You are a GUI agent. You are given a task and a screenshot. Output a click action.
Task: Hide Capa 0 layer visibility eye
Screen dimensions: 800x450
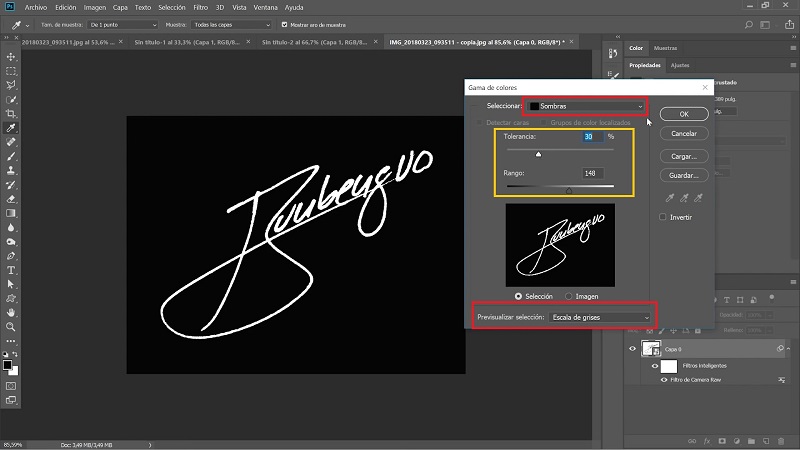[633, 349]
